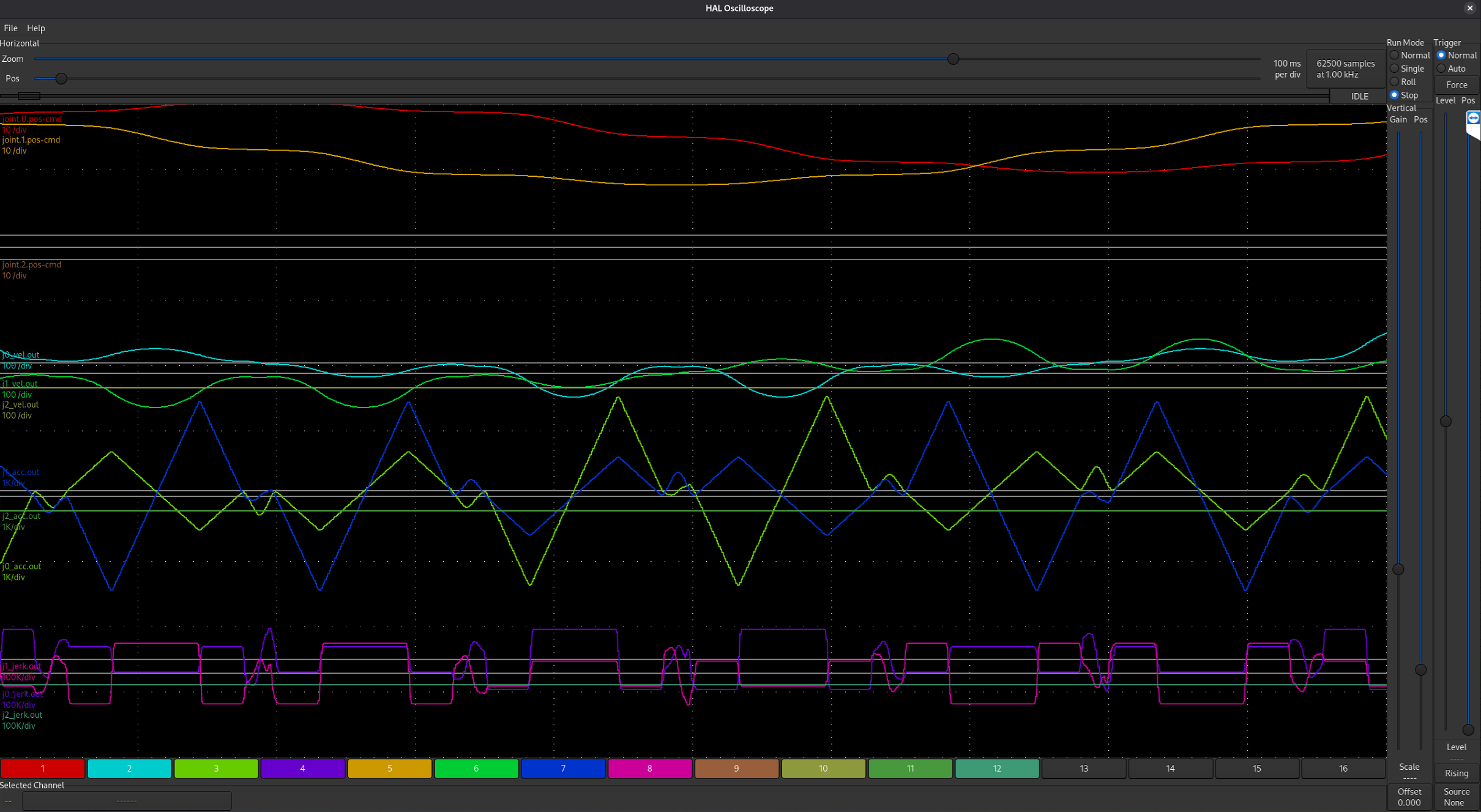Open the File menu
This screenshot has height=812, width=1481.
pyautogui.click(x=10, y=28)
